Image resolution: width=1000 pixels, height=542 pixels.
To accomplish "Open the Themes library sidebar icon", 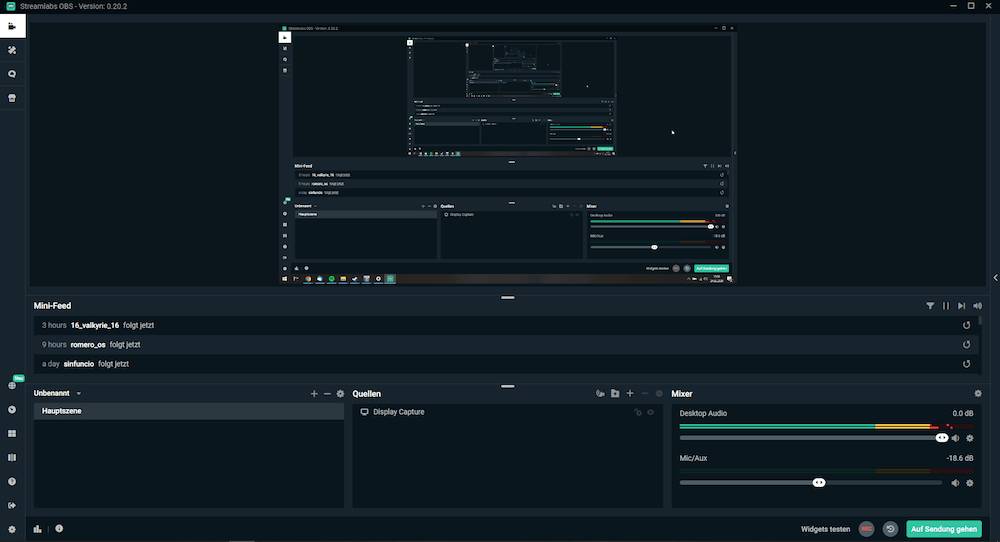I will 12,50.
